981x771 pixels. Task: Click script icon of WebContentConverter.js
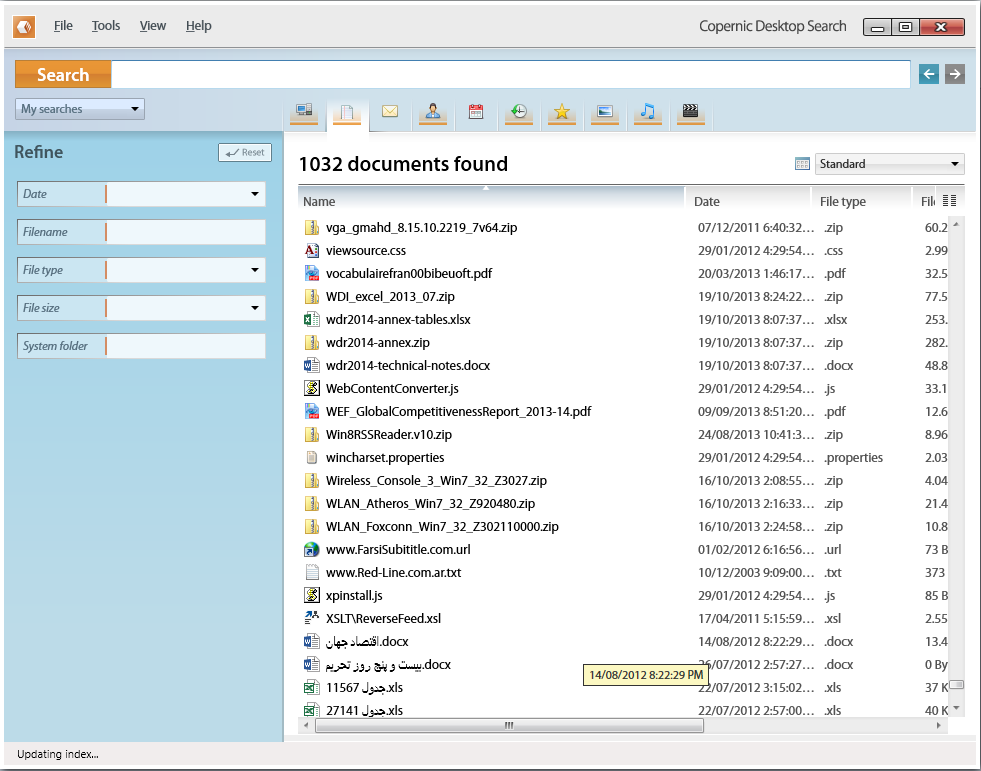pos(311,388)
